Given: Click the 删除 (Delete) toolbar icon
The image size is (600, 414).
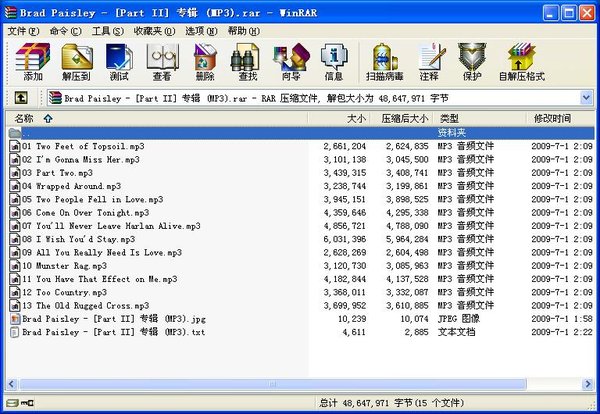Looking at the screenshot, I should [x=205, y=62].
